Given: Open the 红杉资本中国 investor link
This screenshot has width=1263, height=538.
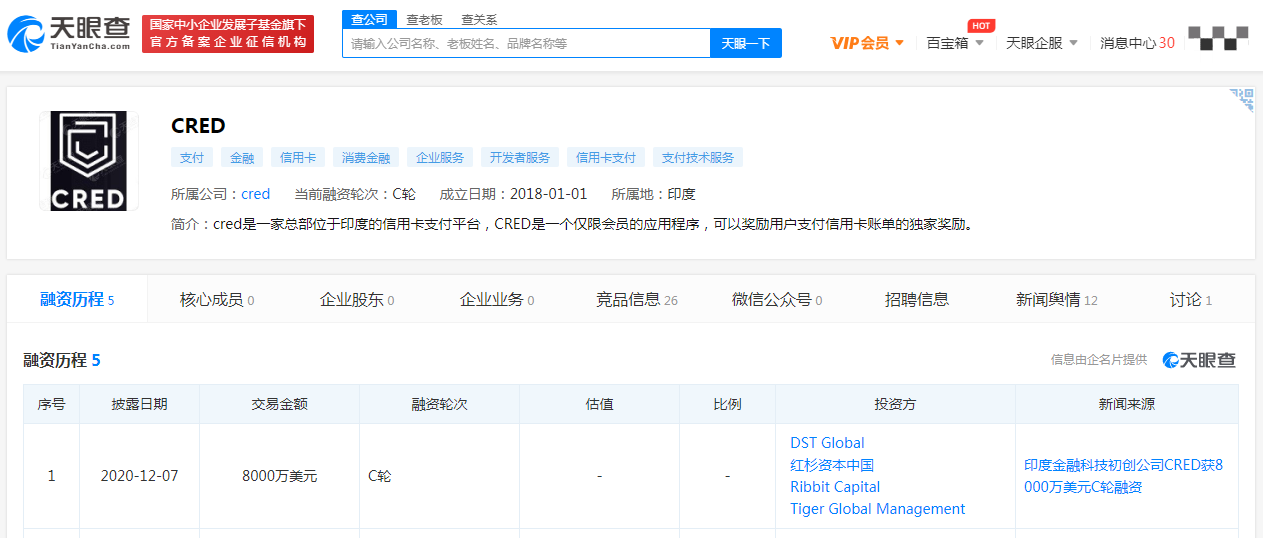Looking at the screenshot, I should [x=832, y=465].
